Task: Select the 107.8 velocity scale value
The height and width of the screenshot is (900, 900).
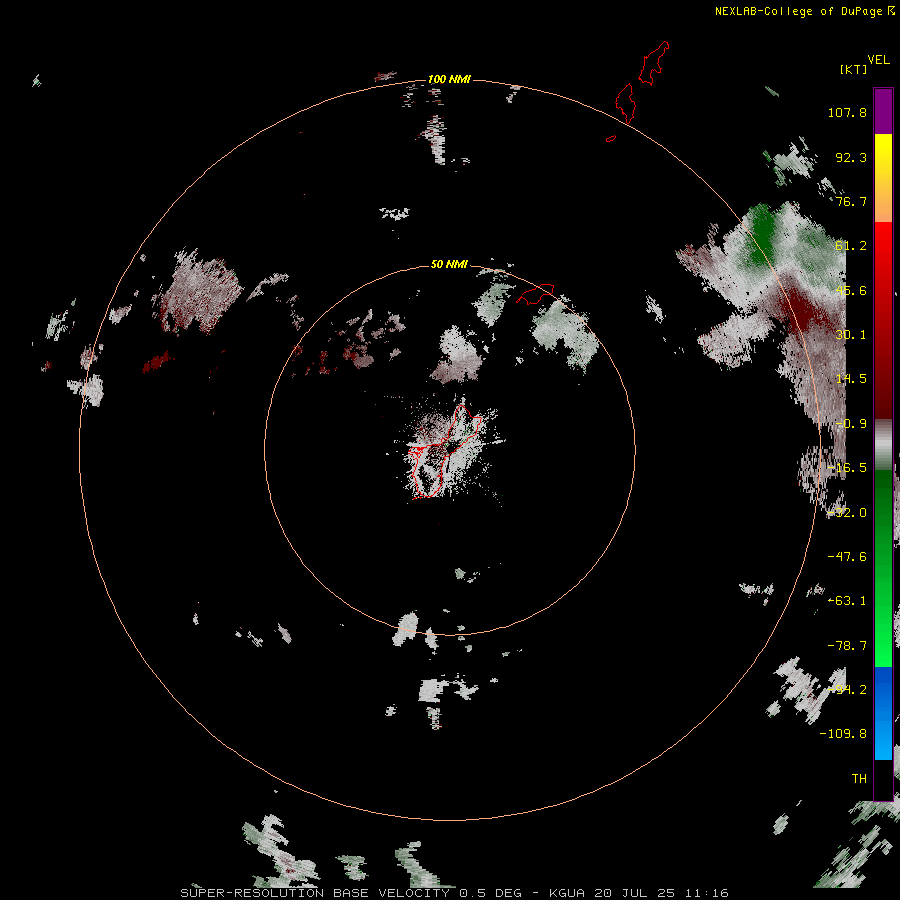Action: pos(847,112)
